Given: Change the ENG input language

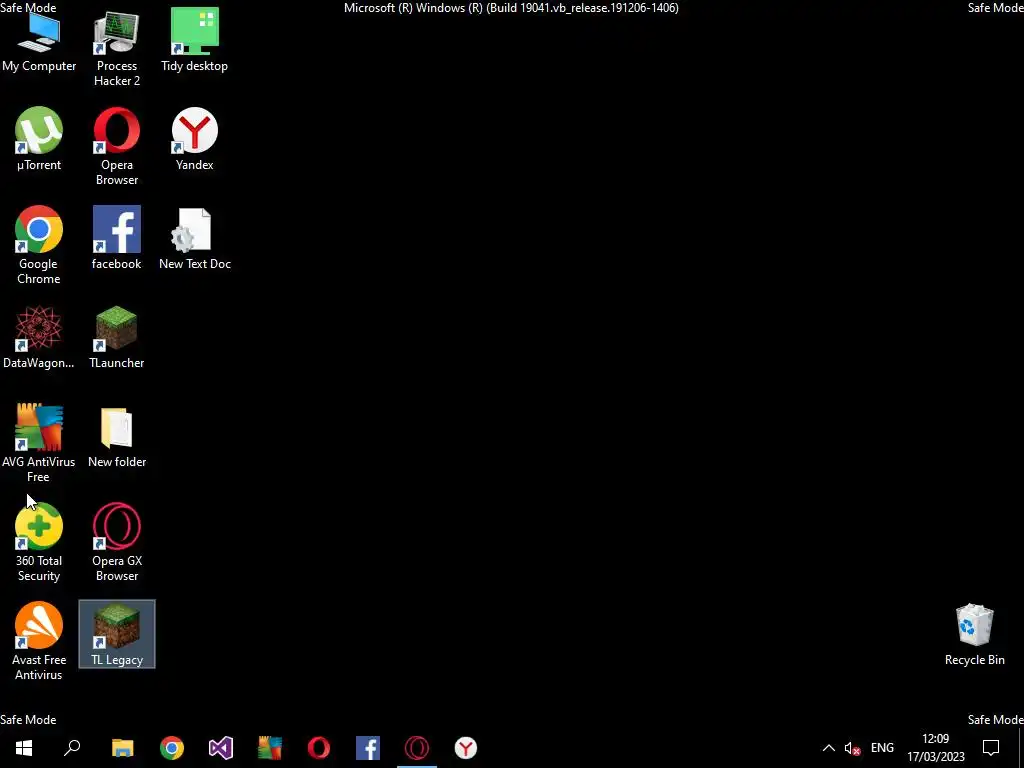Looking at the screenshot, I should 882,748.
